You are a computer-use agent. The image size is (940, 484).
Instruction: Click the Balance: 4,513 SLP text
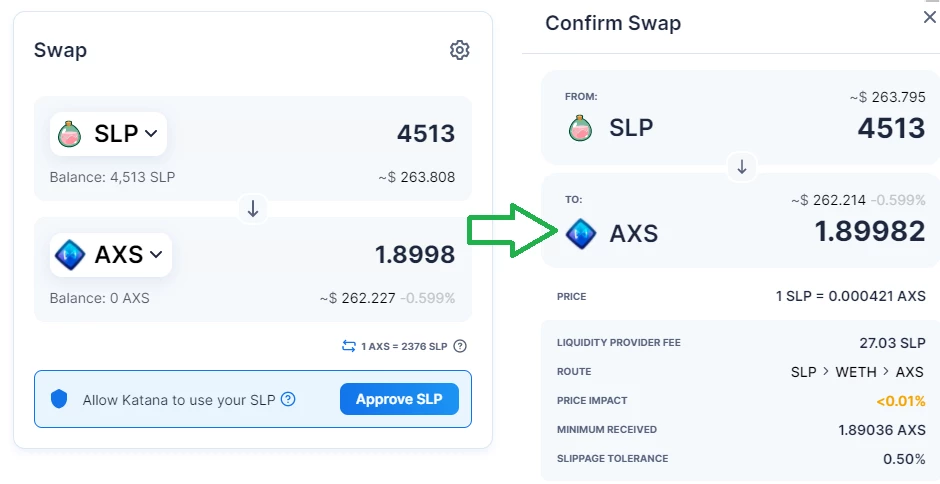point(113,178)
